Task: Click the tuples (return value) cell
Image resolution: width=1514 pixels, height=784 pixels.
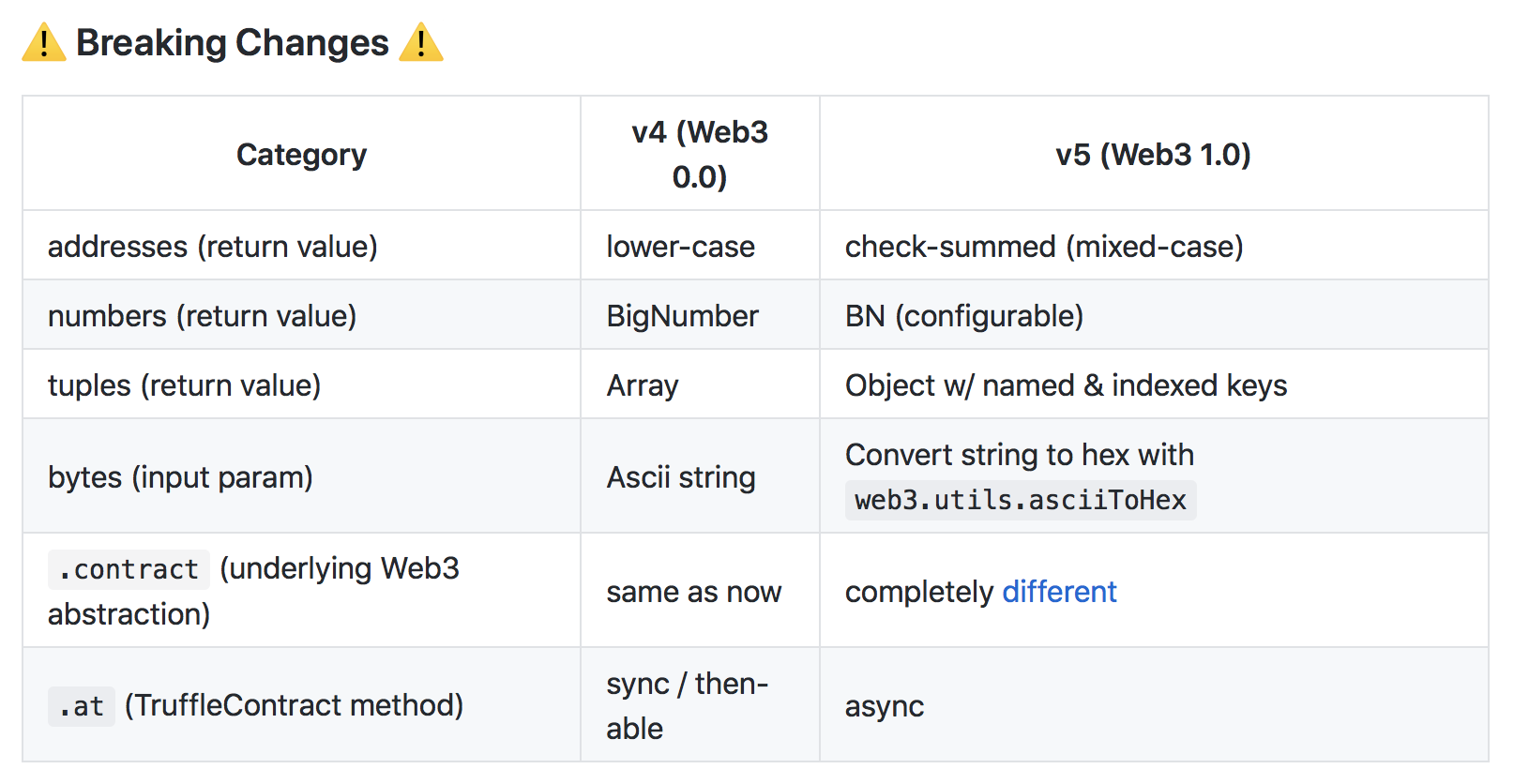Action: pyautogui.click(x=184, y=385)
